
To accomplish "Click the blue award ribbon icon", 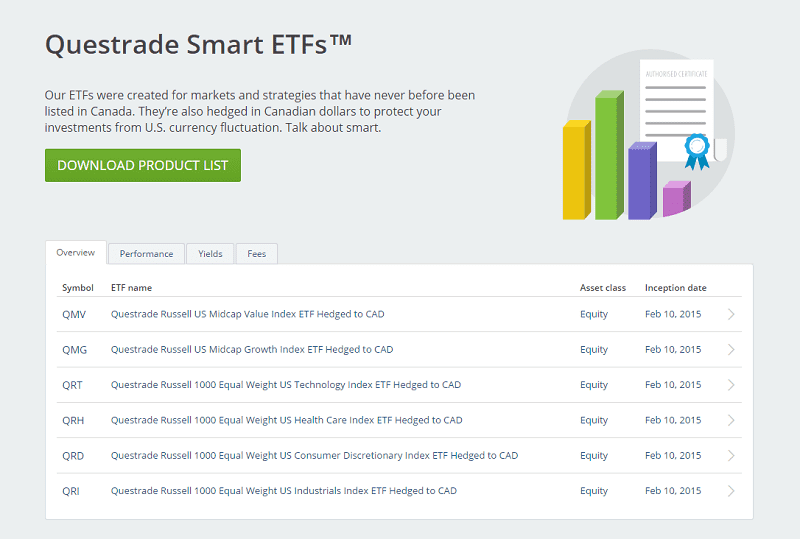I will [696, 151].
